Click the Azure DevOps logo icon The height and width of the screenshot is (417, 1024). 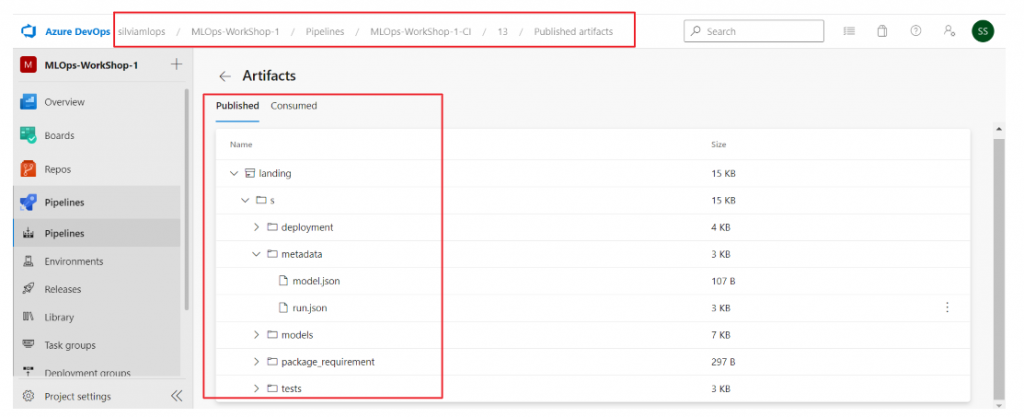[x=29, y=31]
